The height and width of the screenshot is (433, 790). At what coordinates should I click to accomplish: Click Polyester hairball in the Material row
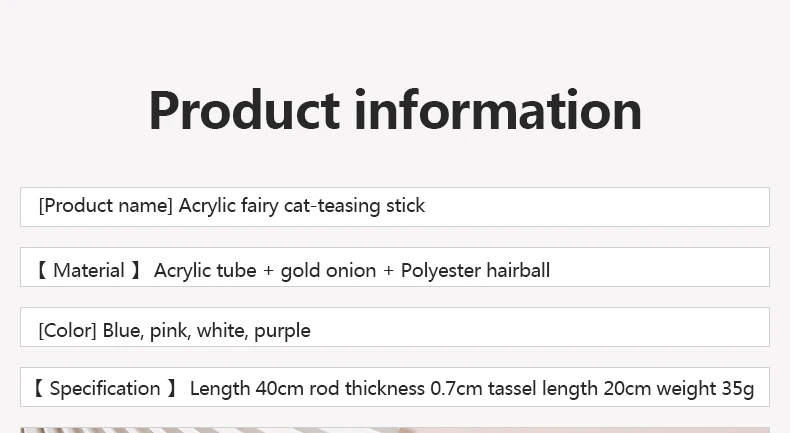pyautogui.click(x=475, y=270)
